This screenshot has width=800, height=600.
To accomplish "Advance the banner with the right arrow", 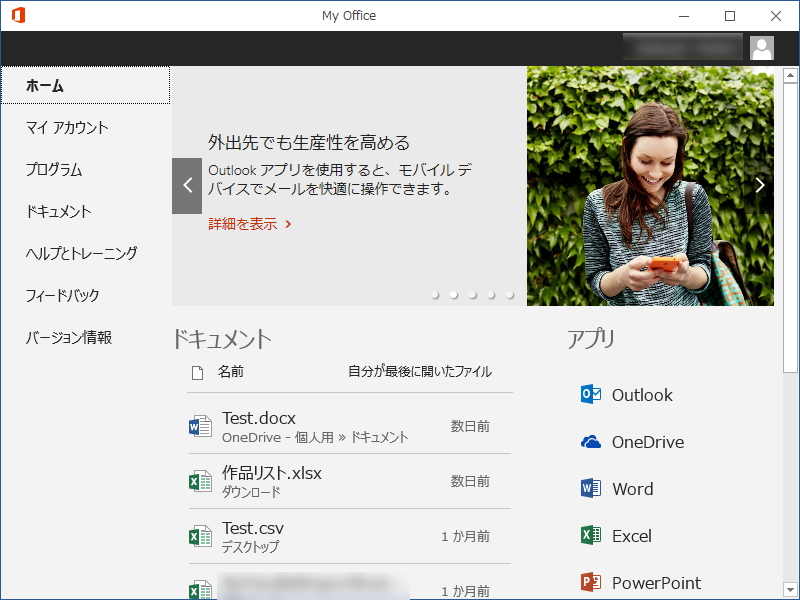I will tap(760, 184).
